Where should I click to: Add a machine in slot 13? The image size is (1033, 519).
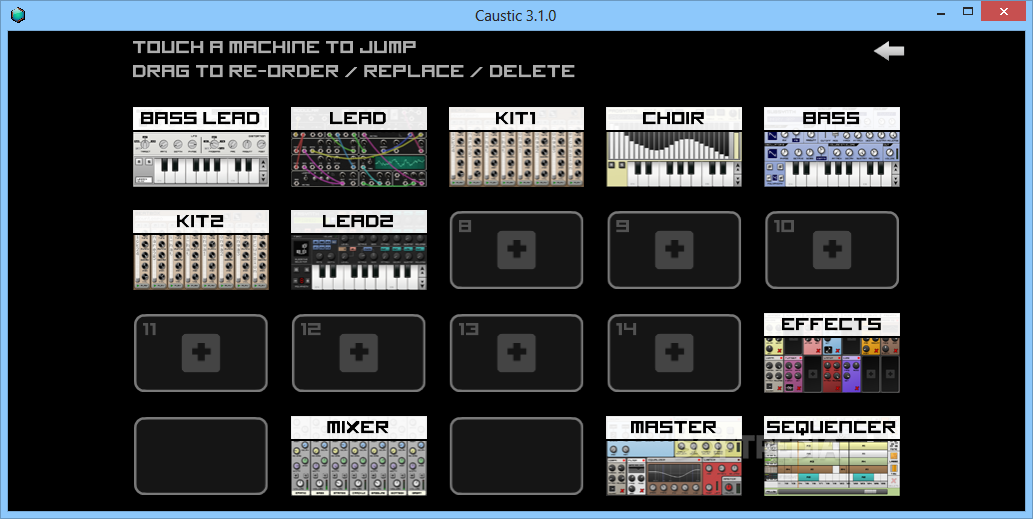tap(516, 353)
